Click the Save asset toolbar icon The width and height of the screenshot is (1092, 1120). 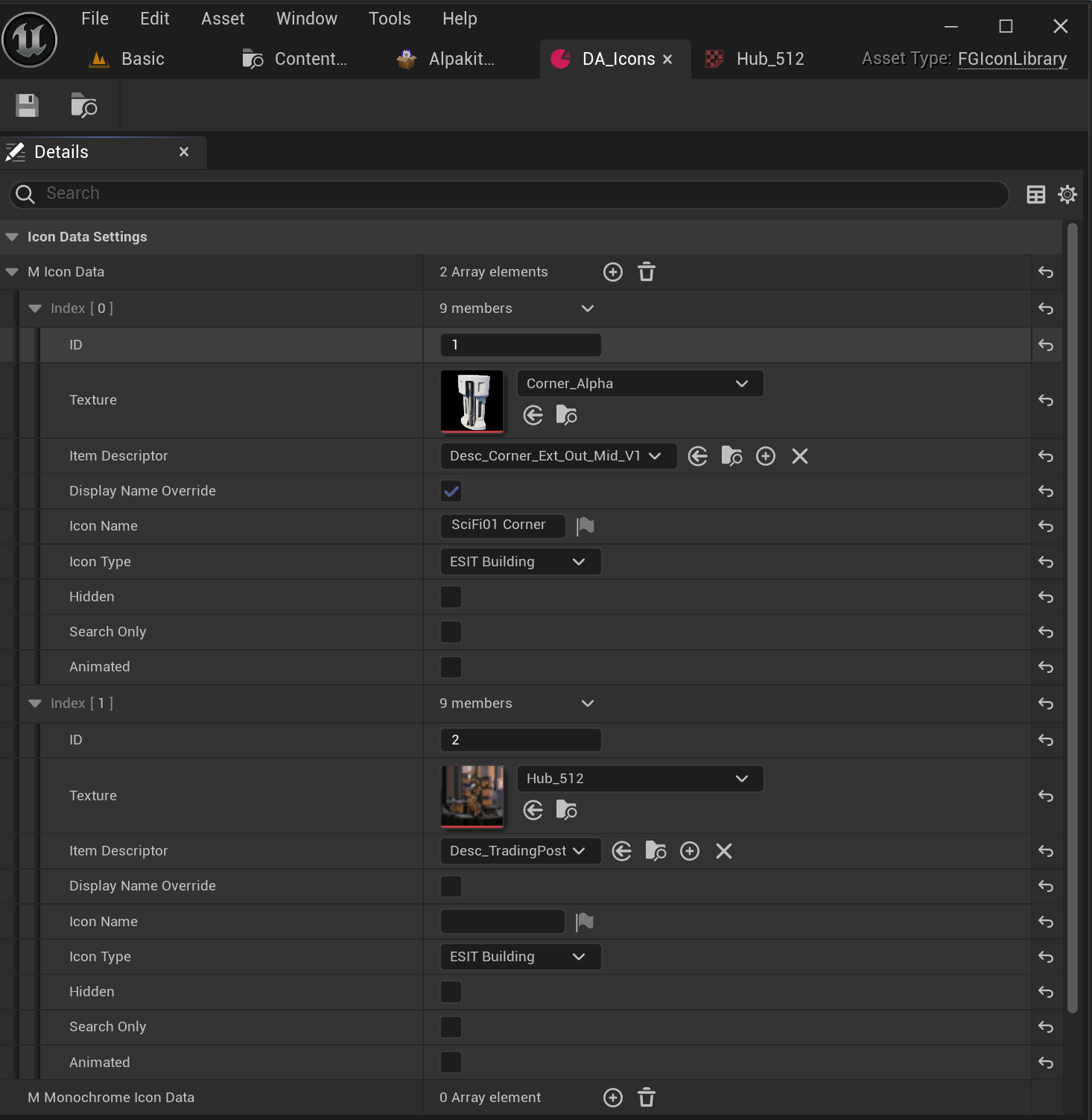coord(28,106)
